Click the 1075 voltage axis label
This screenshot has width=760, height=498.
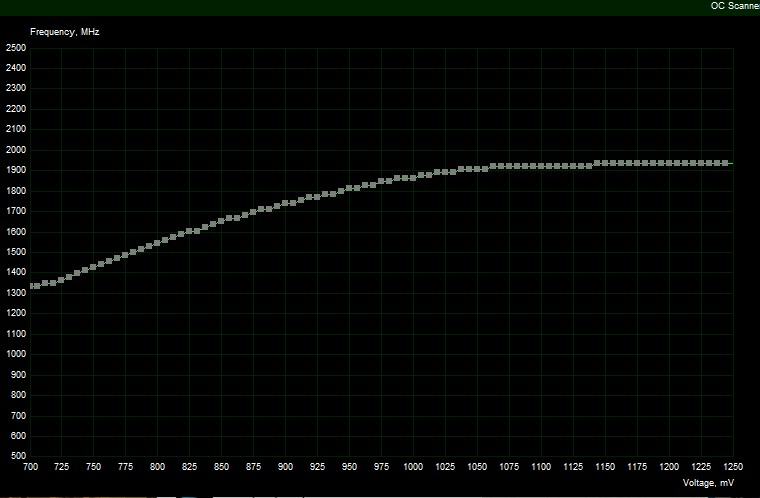[509, 466]
